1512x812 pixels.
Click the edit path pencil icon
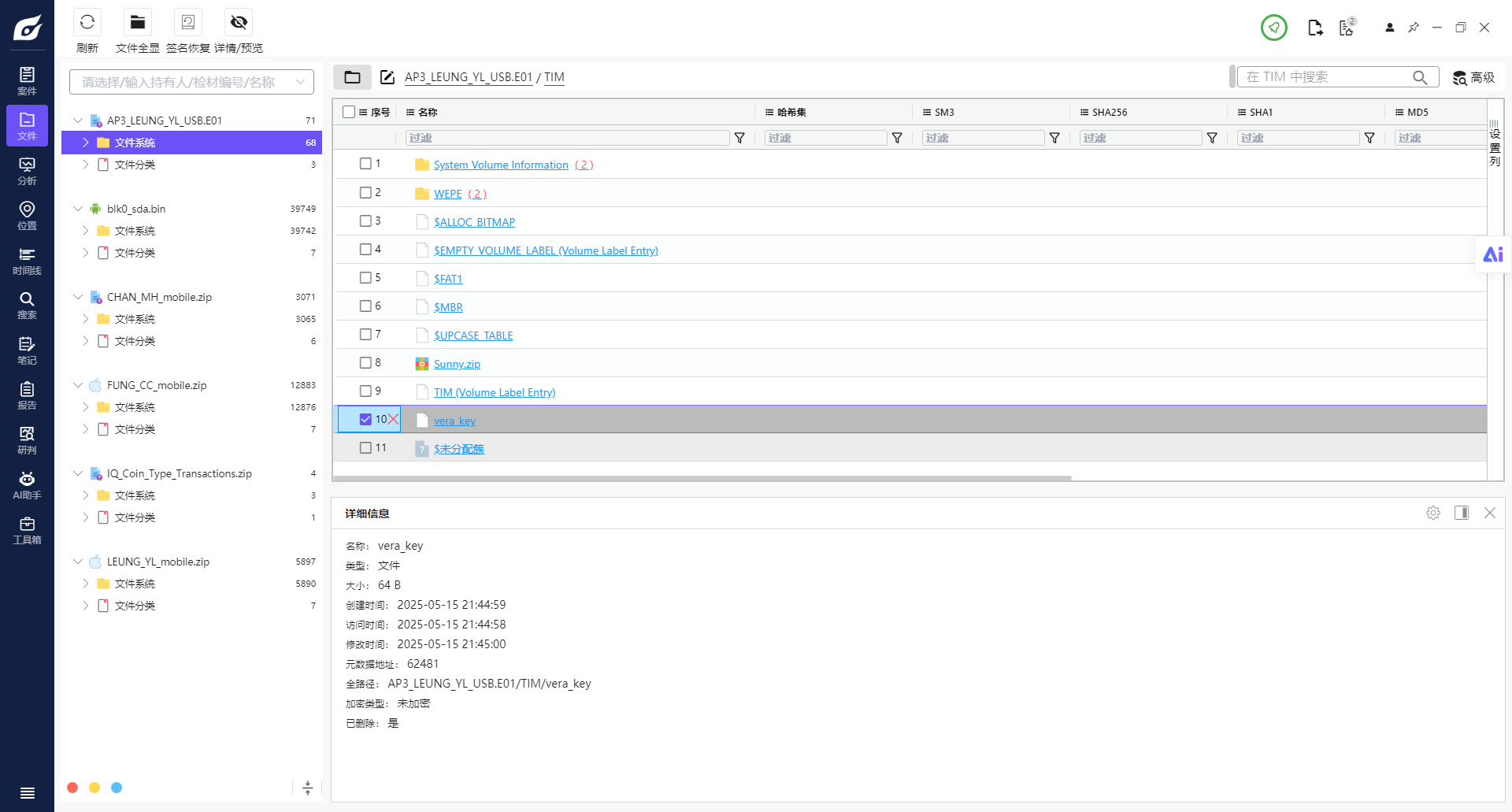[x=387, y=77]
